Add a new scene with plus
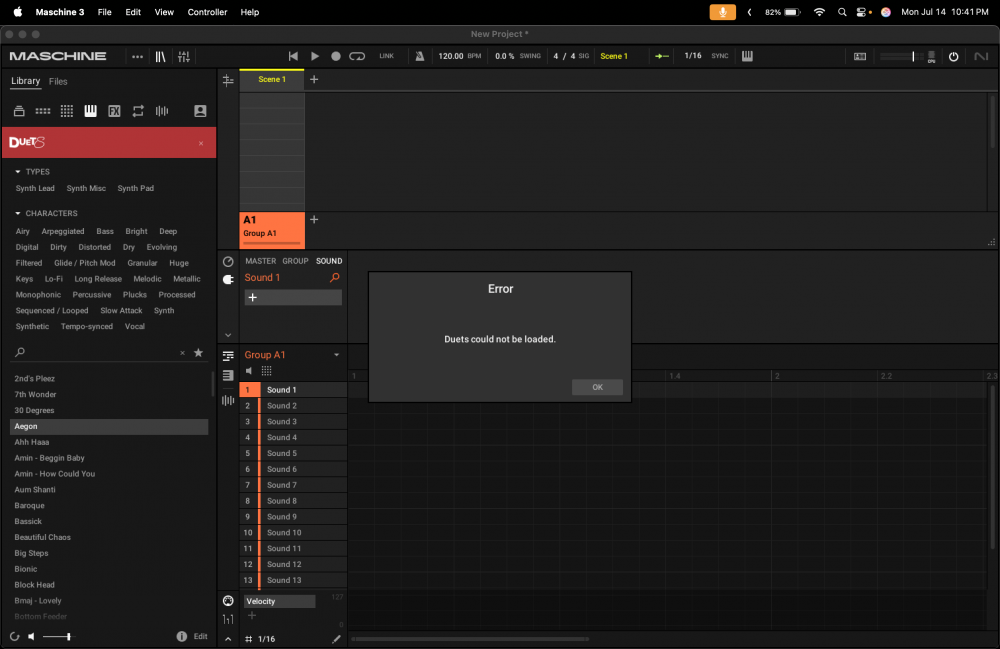Viewport: 1000px width, 649px height. click(x=314, y=80)
